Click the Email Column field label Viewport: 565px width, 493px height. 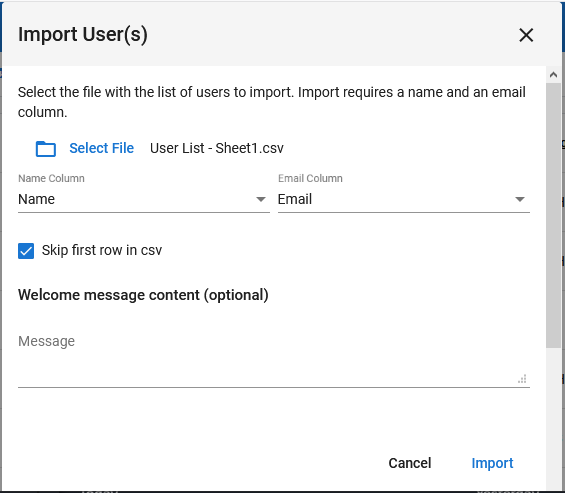(310, 178)
